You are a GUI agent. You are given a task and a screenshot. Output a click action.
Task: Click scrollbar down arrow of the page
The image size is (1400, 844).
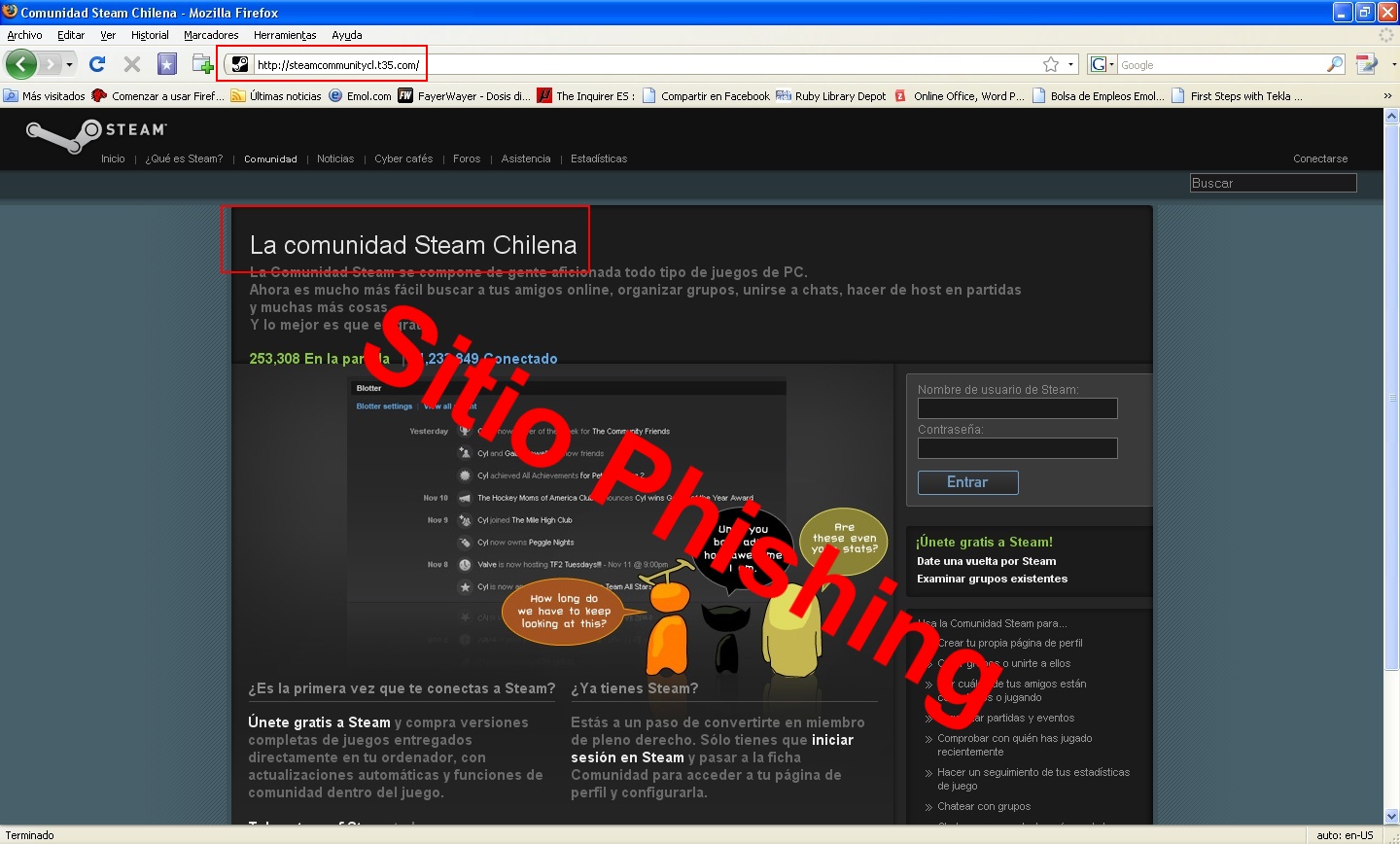pyautogui.click(x=1391, y=817)
